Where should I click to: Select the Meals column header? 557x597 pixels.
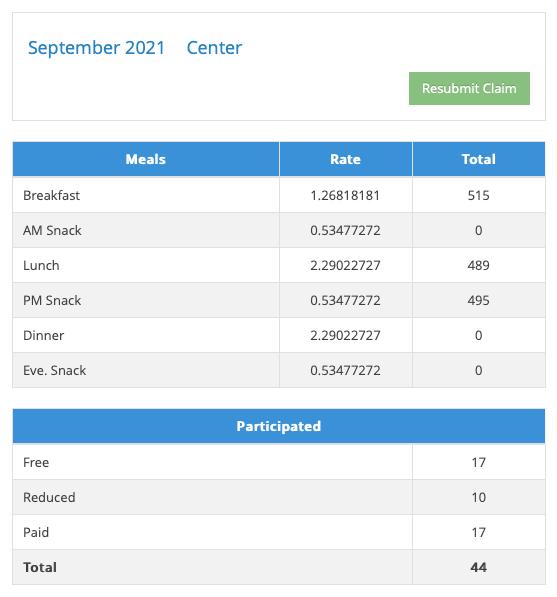click(146, 159)
